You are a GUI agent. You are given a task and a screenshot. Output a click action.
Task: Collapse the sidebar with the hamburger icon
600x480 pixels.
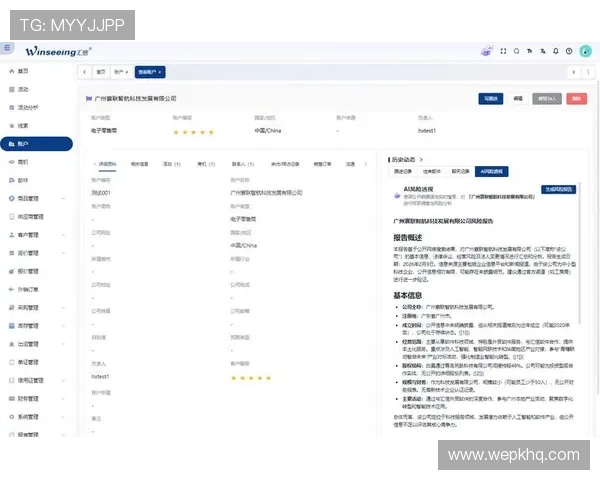[x=7, y=48]
